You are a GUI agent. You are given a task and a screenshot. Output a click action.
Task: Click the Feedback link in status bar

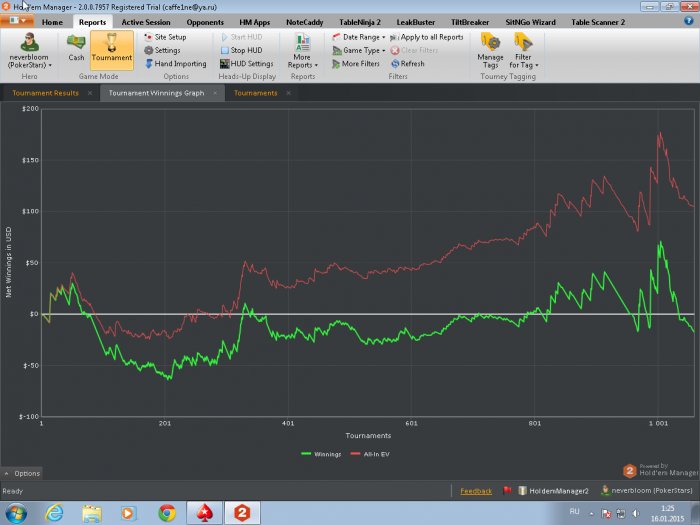point(476,491)
